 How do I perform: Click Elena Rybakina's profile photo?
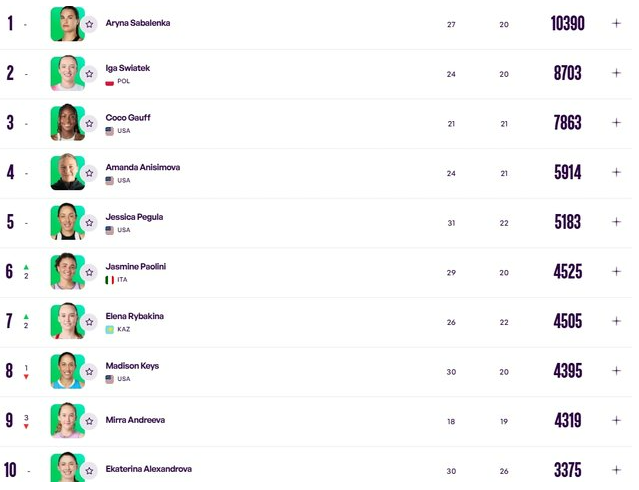point(66,321)
